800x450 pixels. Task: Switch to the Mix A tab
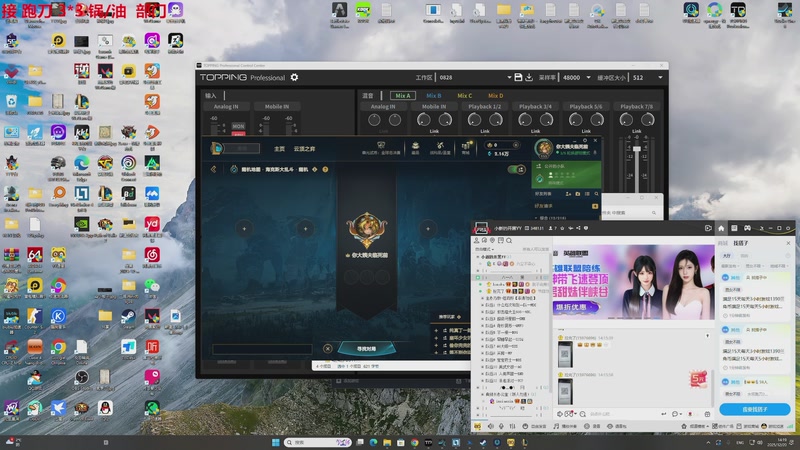pos(403,95)
